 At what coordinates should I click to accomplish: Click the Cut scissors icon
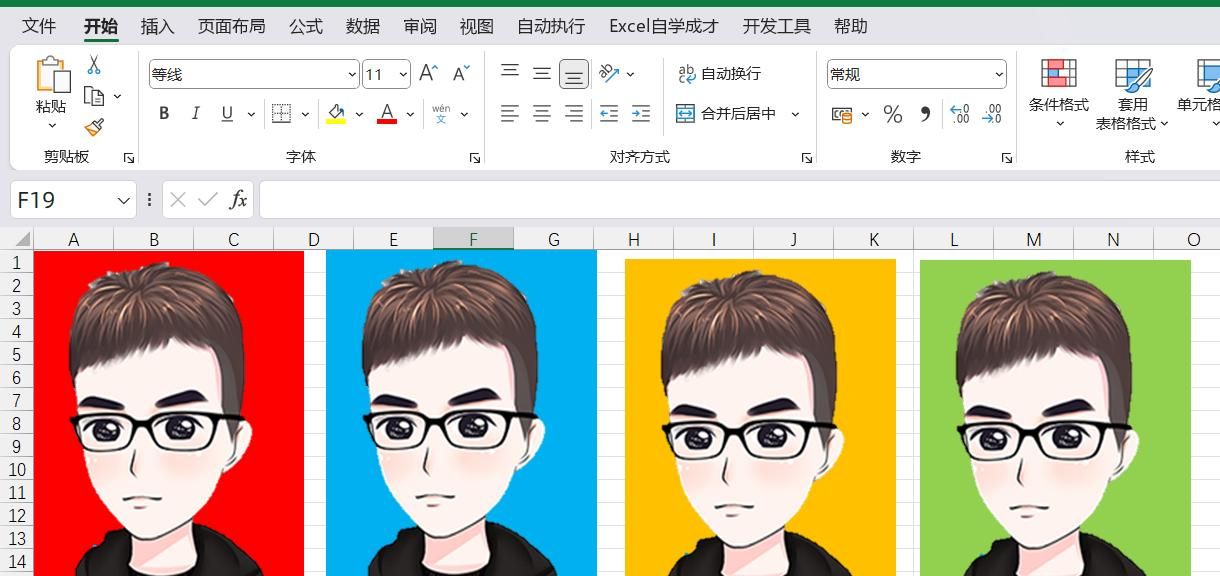94,65
